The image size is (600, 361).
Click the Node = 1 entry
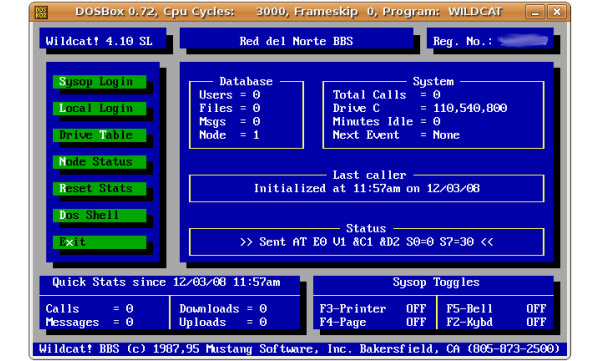coord(230,135)
